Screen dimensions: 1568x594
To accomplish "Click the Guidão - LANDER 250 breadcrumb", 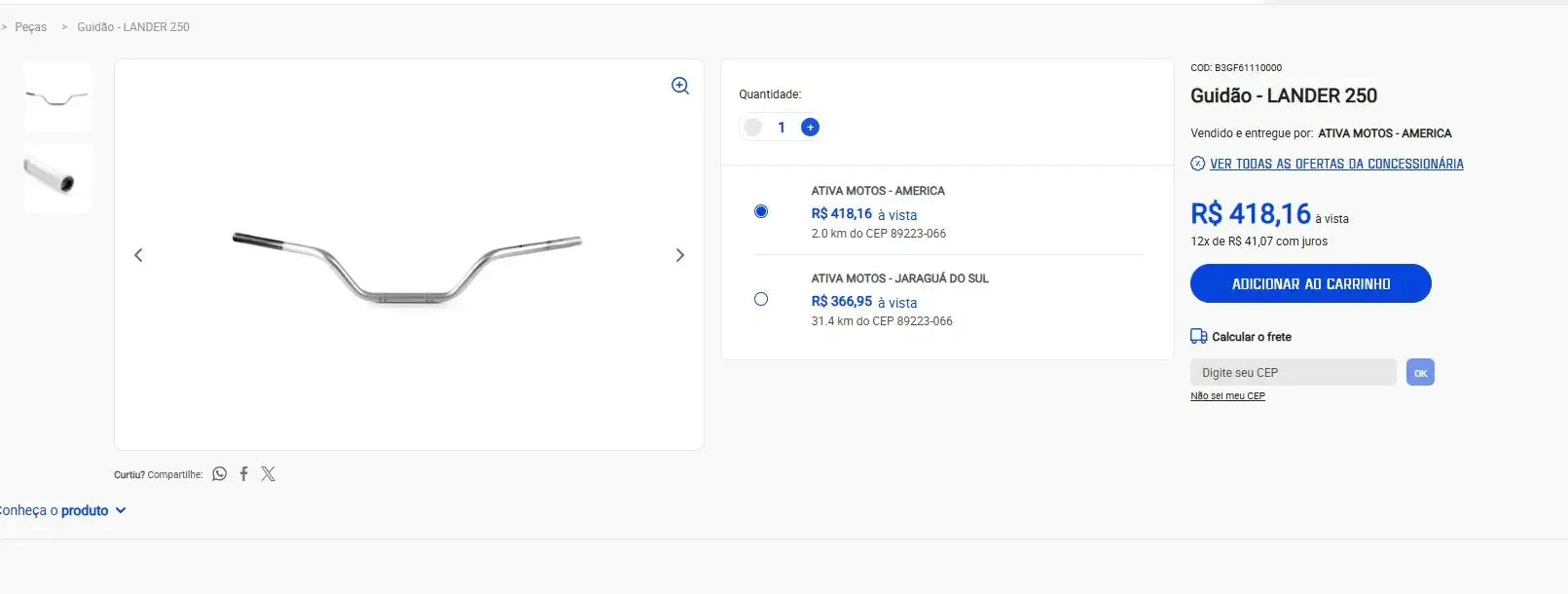I will coord(133,27).
